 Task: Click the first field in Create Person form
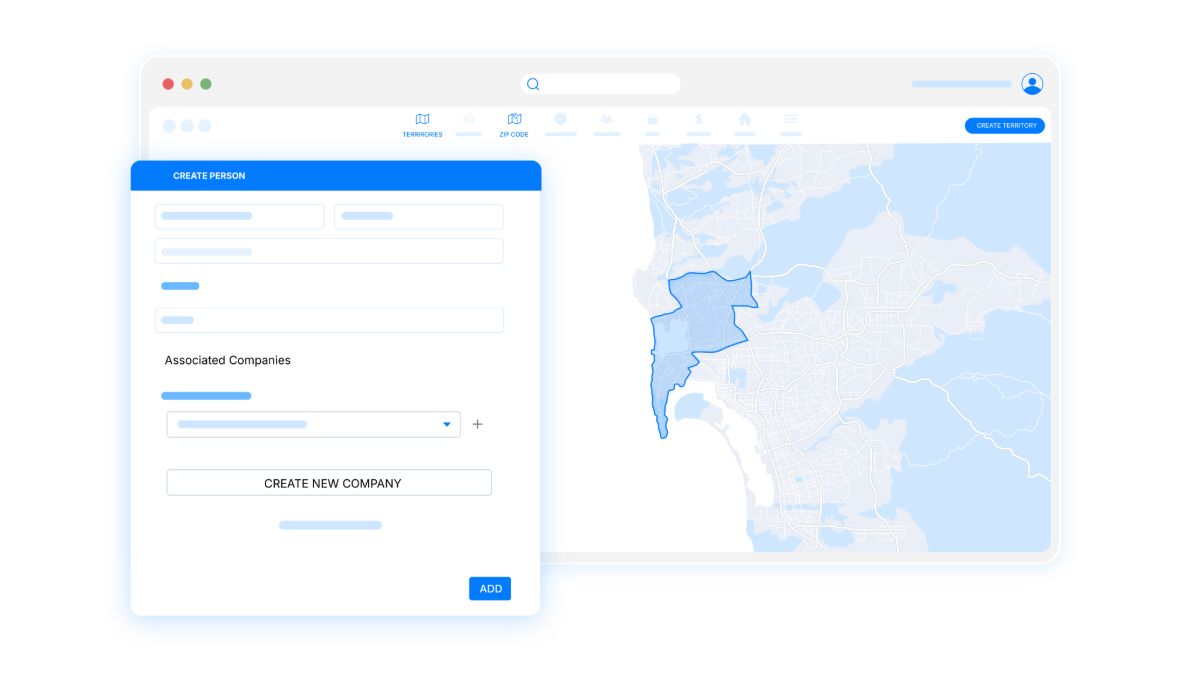coord(239,216)
